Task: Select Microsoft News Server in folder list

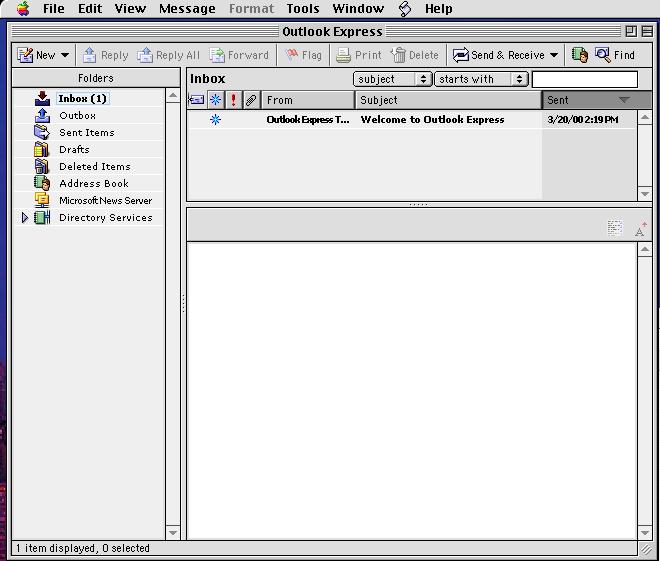Action: point(105,201)
